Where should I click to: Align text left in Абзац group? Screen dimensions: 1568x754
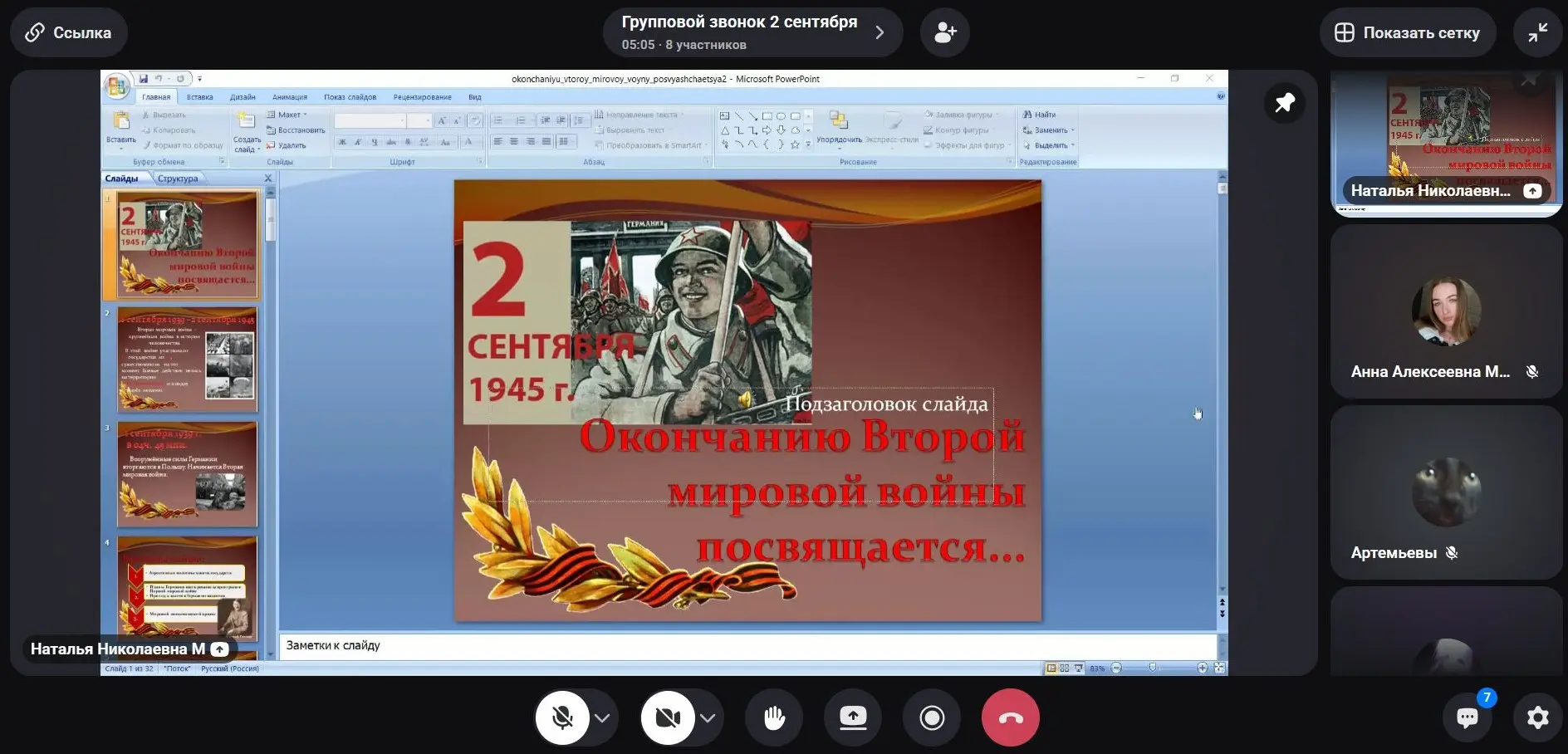[x=497, y=142]
